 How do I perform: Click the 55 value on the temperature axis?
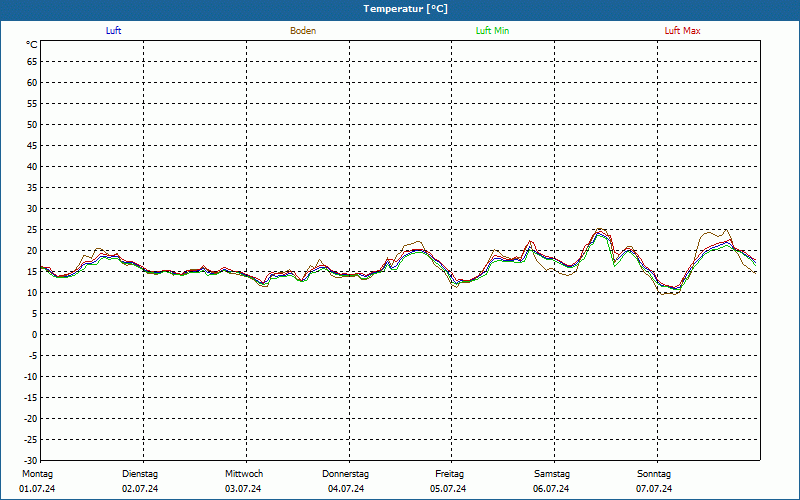pyautogui.click(x=32, y=104)
